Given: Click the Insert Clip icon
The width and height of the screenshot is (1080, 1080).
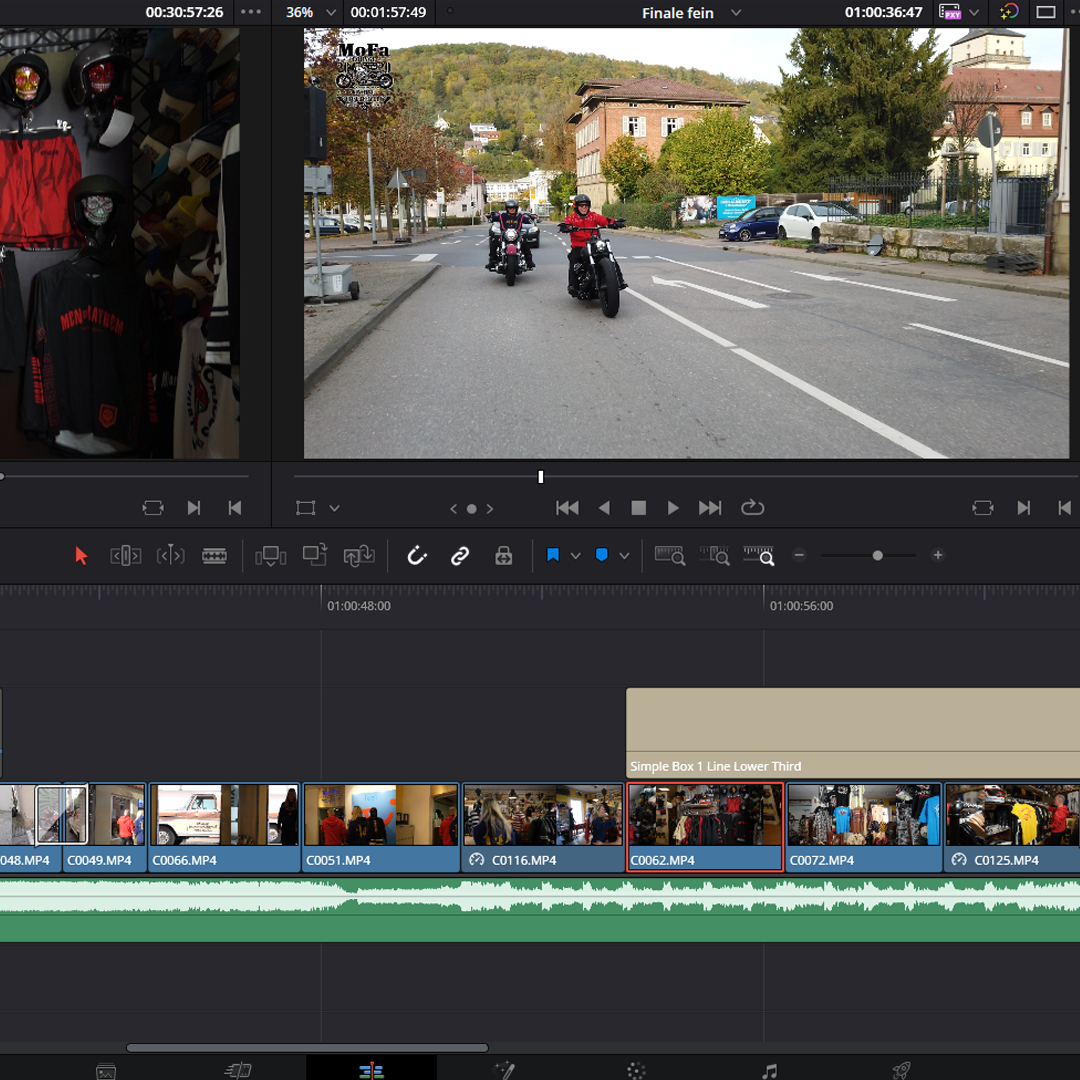Looking at the screenshot, I should (x=271, y=555).
